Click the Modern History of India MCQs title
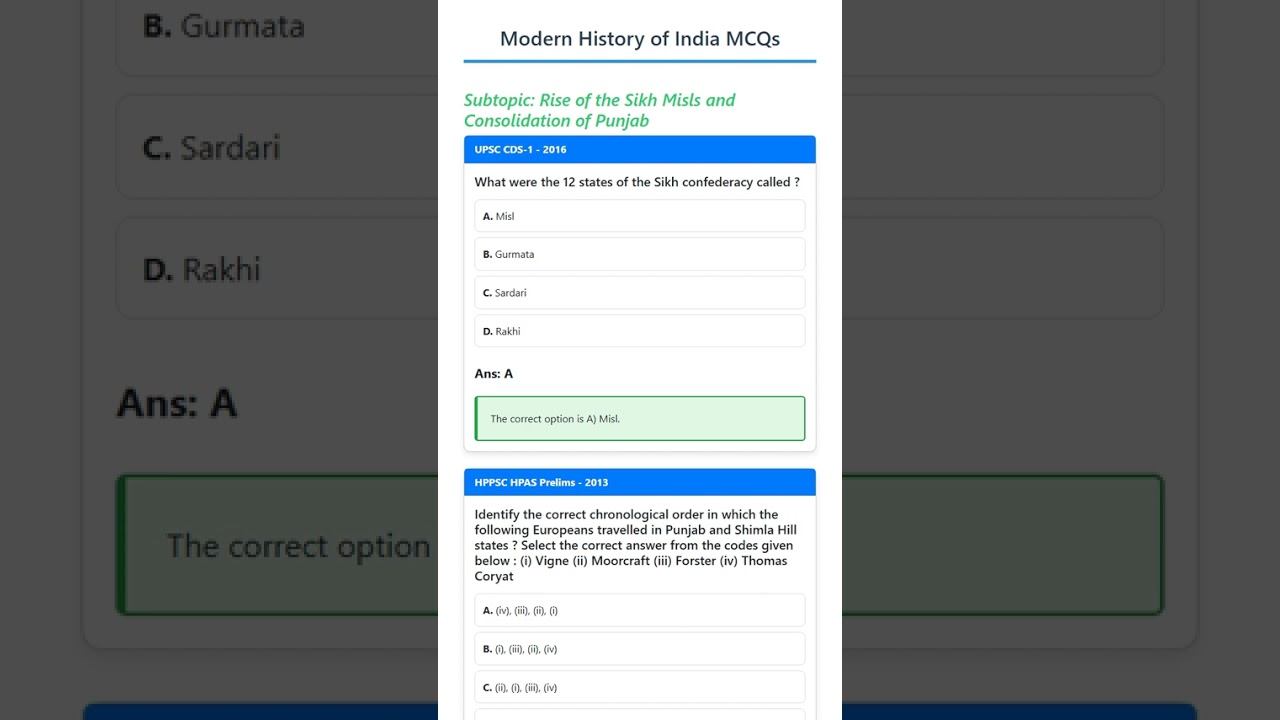 (640, 39)
